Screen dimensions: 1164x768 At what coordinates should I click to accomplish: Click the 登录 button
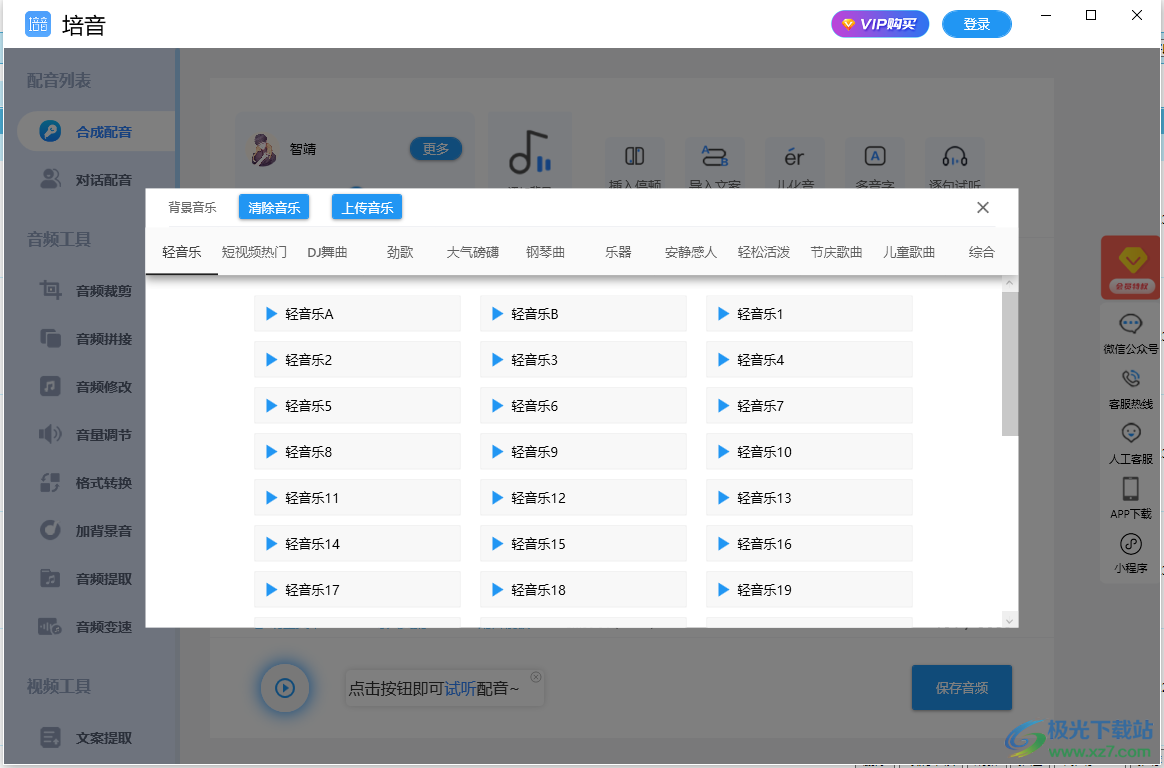click(x=976, y=24)
